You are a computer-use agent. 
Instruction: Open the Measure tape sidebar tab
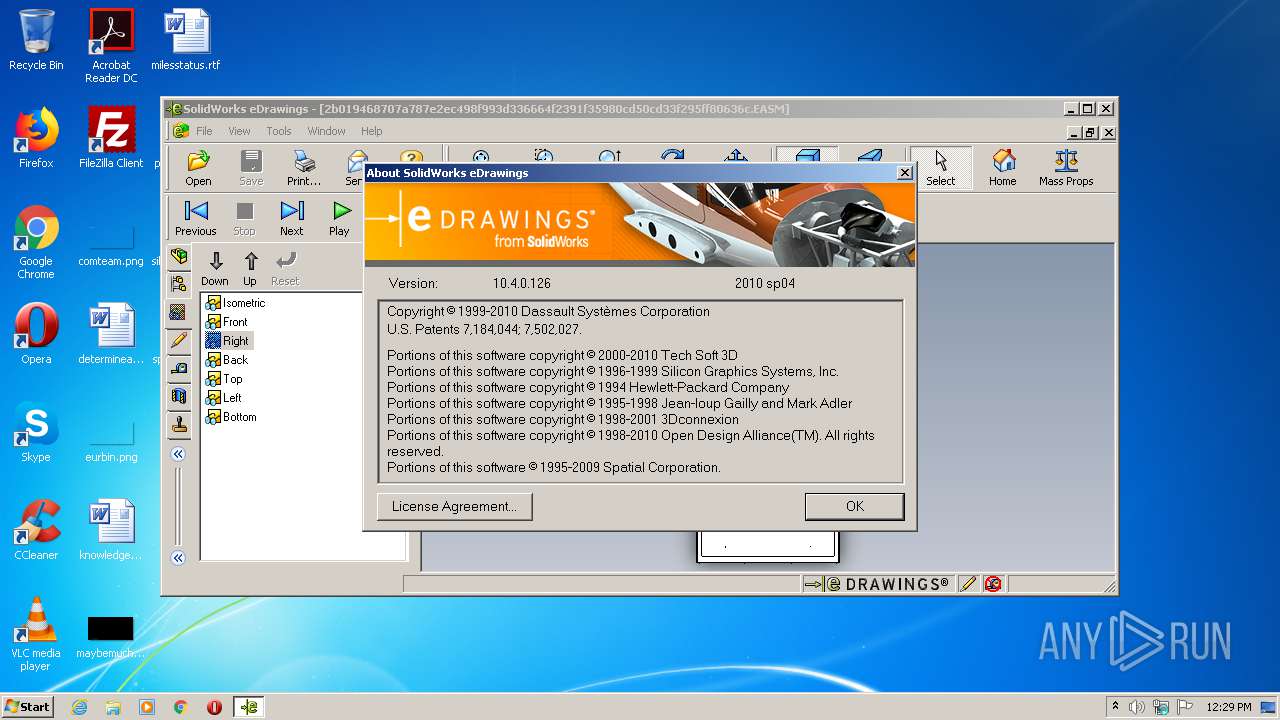point(179,368)
